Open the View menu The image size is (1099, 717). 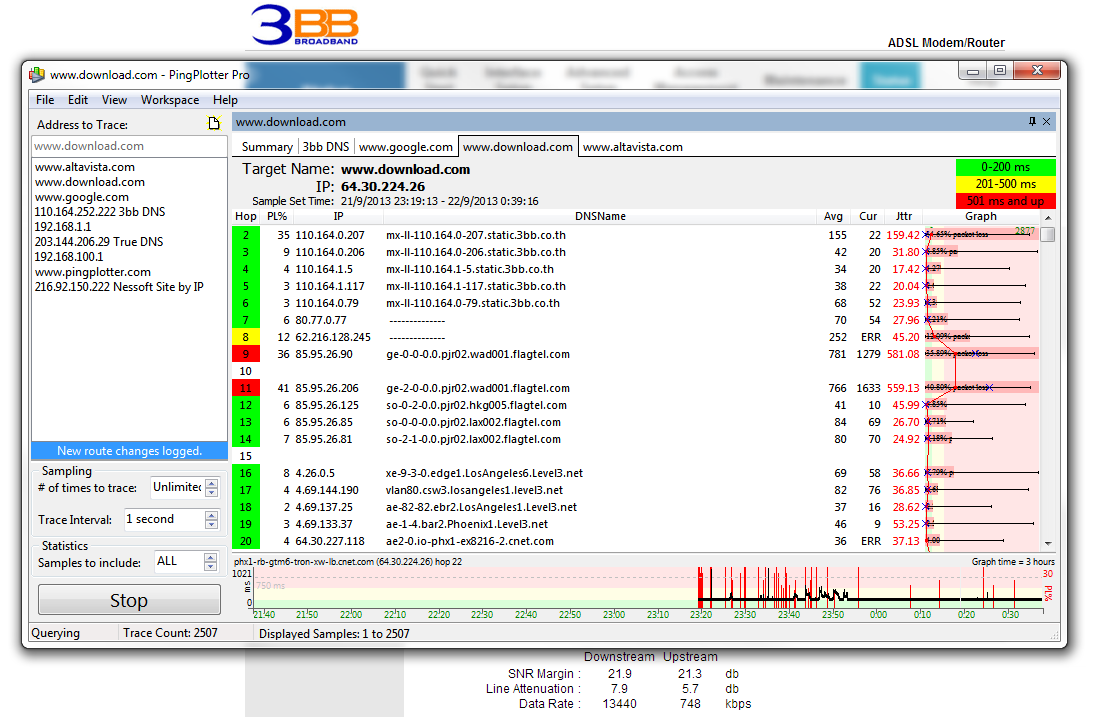(114, 100)
